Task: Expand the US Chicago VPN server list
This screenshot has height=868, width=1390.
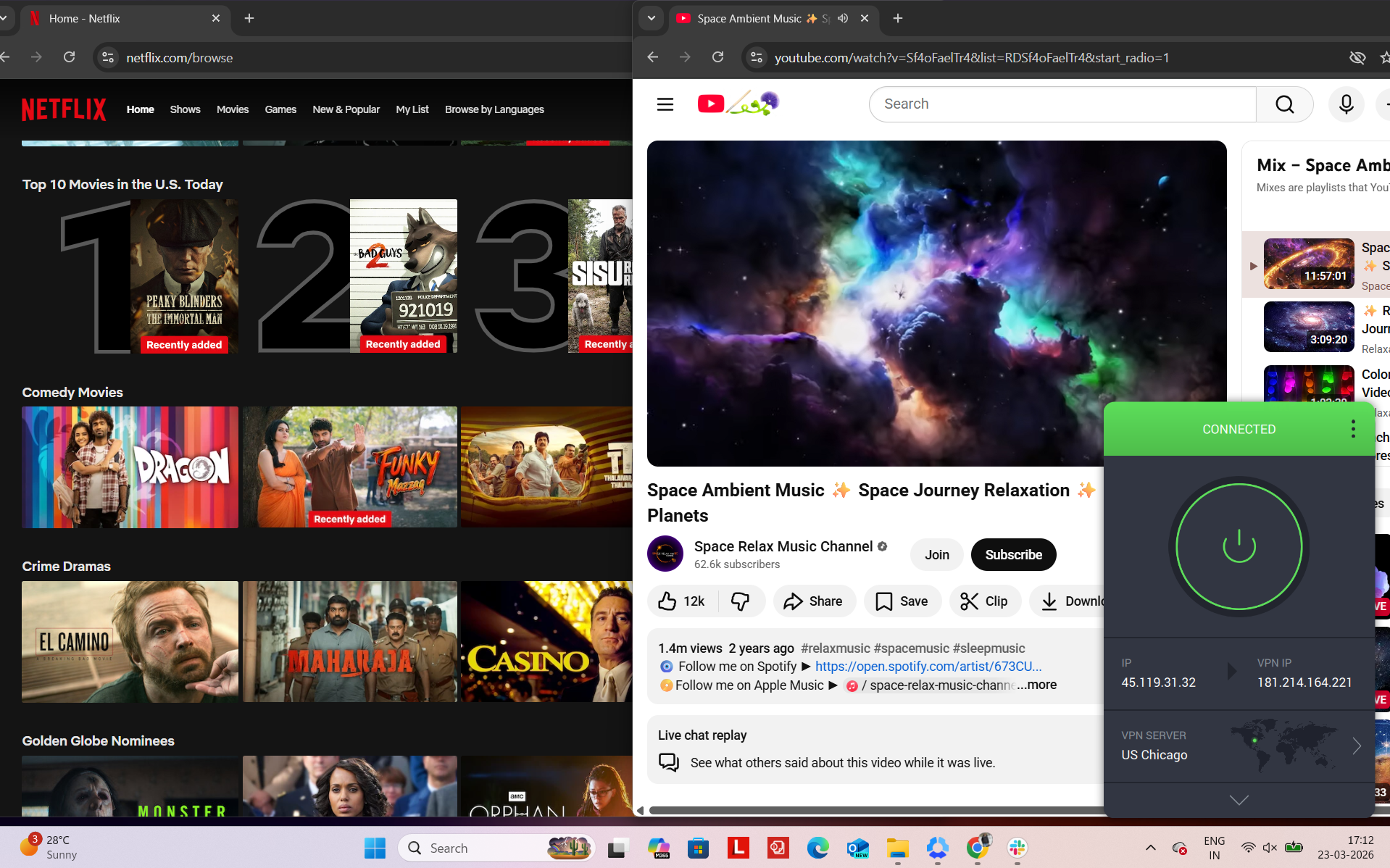Action: tap(1239, 746)
